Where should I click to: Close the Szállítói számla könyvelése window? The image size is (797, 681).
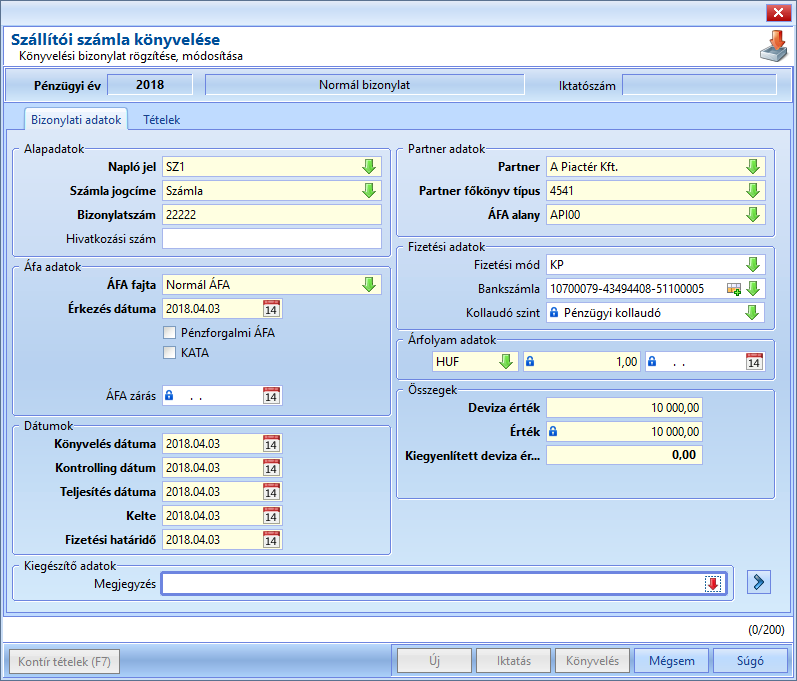pyautogui.click(x=778, y=13)
